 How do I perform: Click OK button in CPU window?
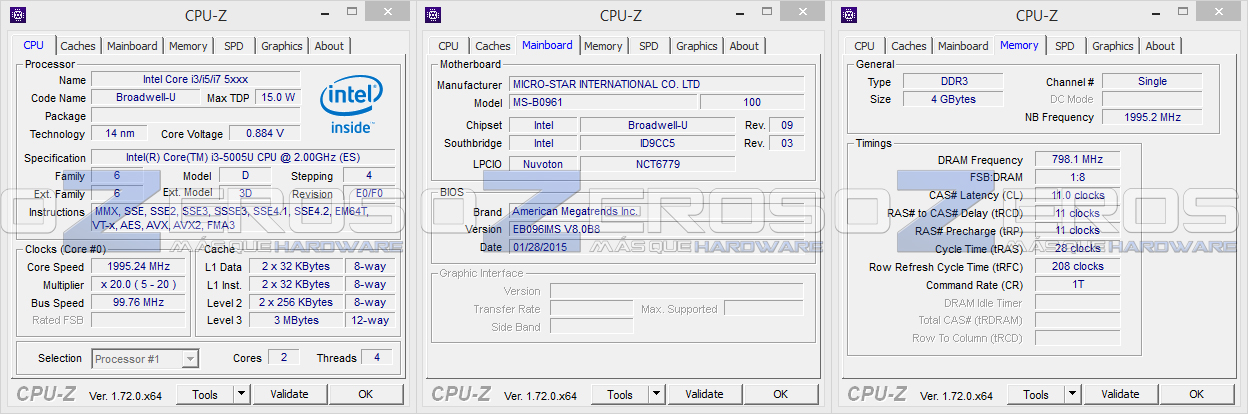tap(366, 394)
